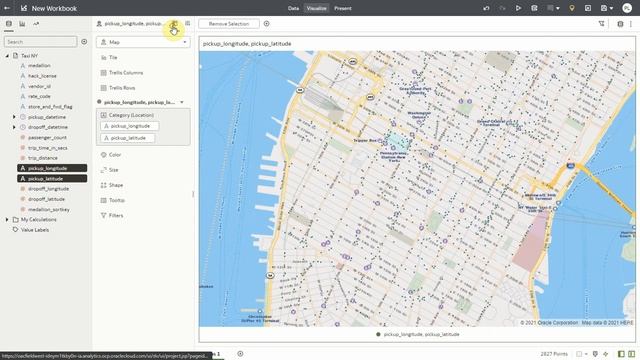Open the canvas layout dropdown in header
The height and width of the screenshot is (360, 640).
click(x=553, y=8)
